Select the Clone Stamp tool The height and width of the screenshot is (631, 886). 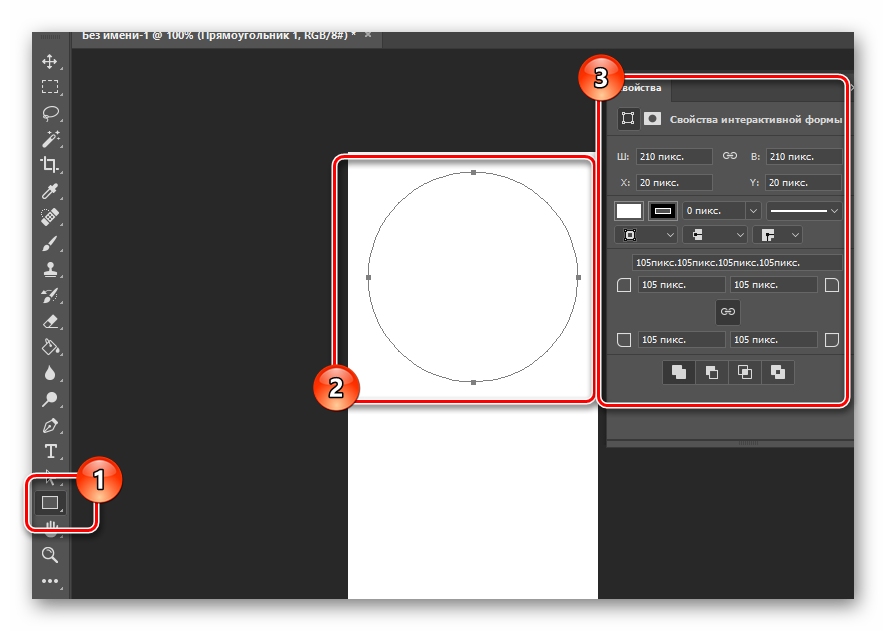click(x=49, y=269)
